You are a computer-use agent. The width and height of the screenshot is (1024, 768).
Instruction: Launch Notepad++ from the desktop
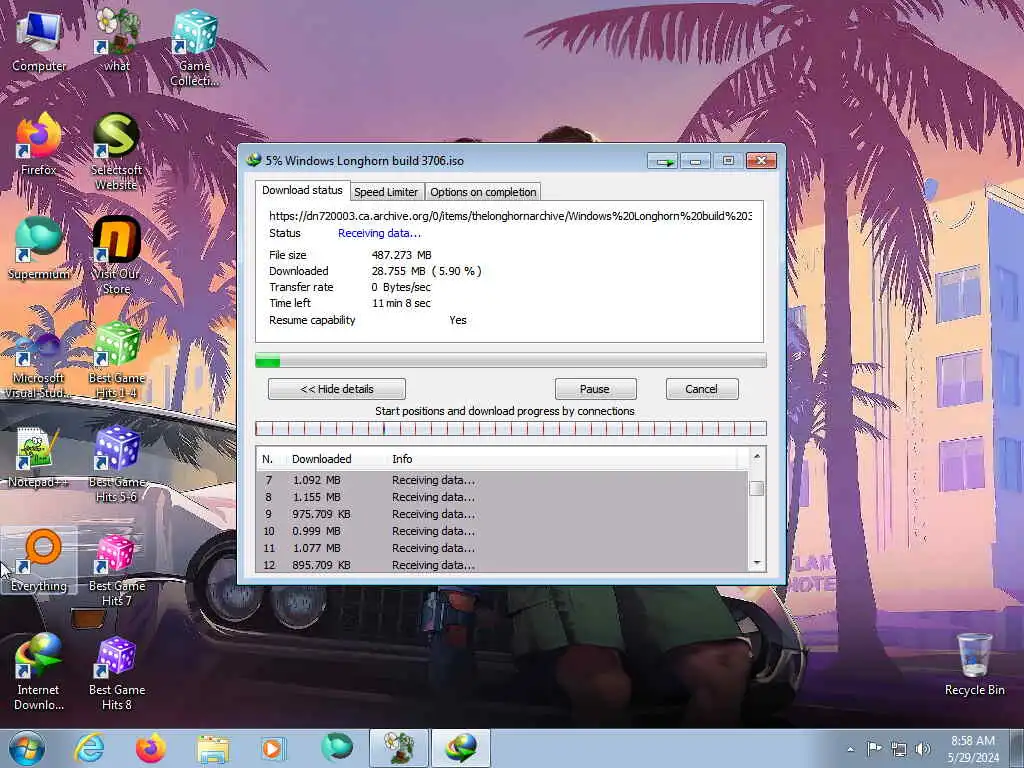(x=39, y=456)
